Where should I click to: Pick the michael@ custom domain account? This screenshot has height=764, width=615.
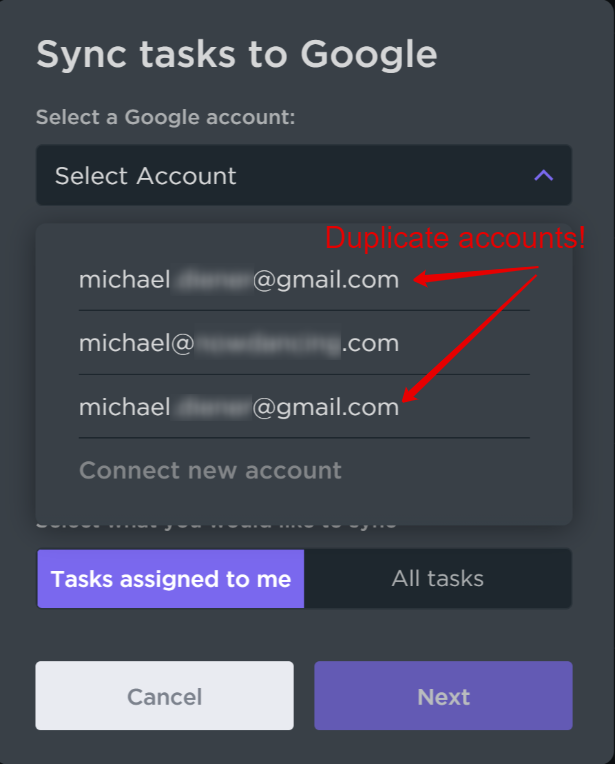coord(304,343)
